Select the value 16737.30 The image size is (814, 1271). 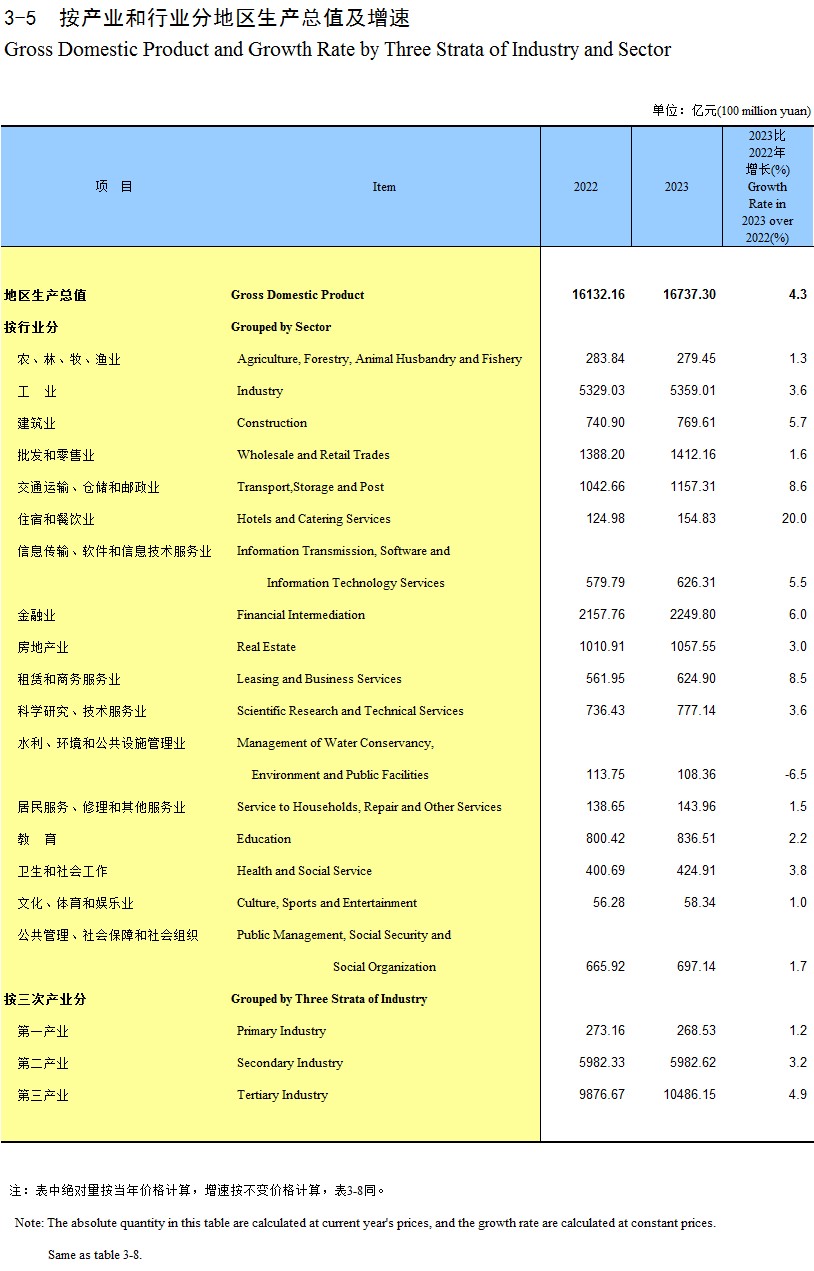click(689, 295)
